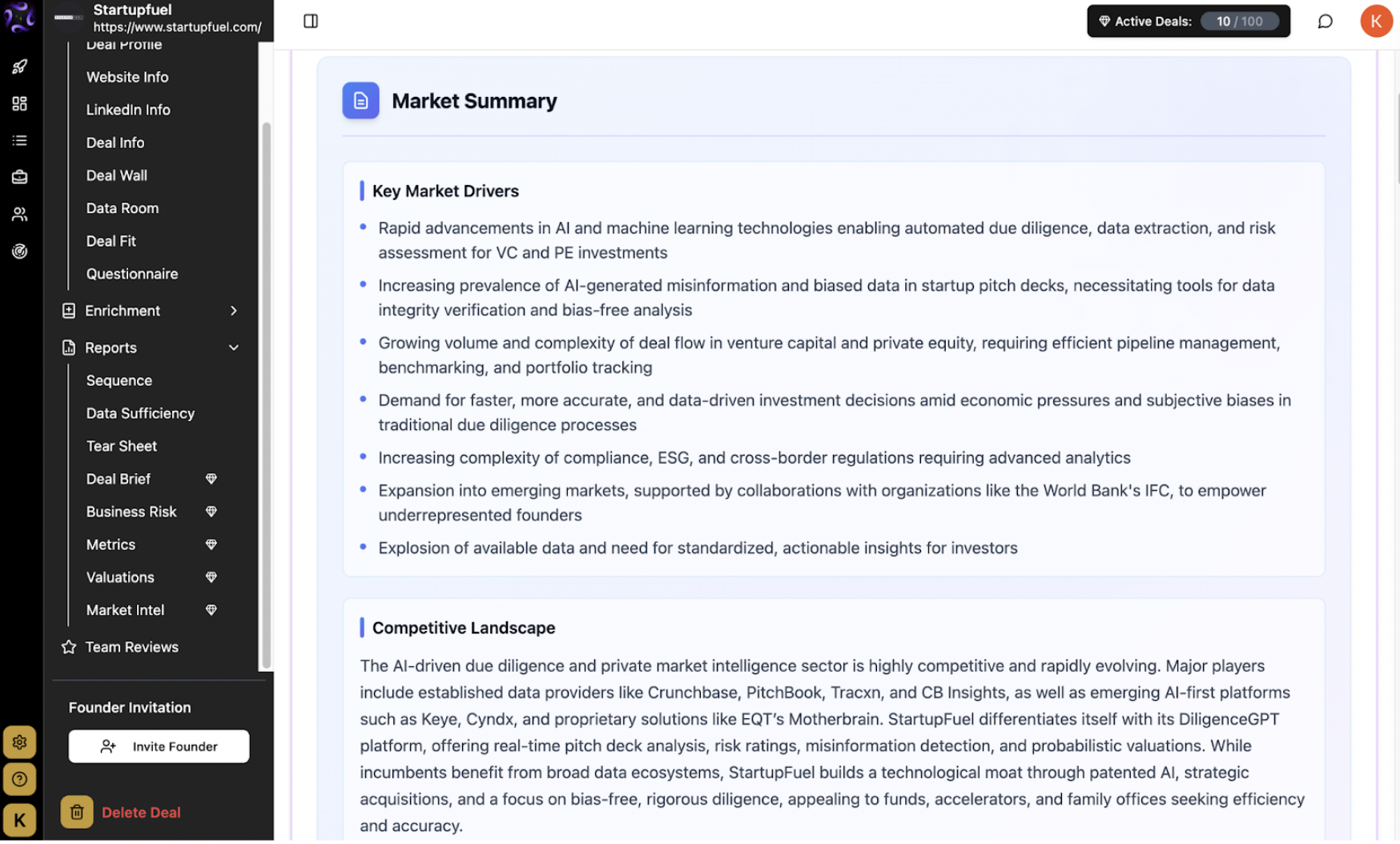The width and height of the screenshot is (1400, 844).
Task: Toggle the sidebar panel icon
Action: (x=311, y=21)
